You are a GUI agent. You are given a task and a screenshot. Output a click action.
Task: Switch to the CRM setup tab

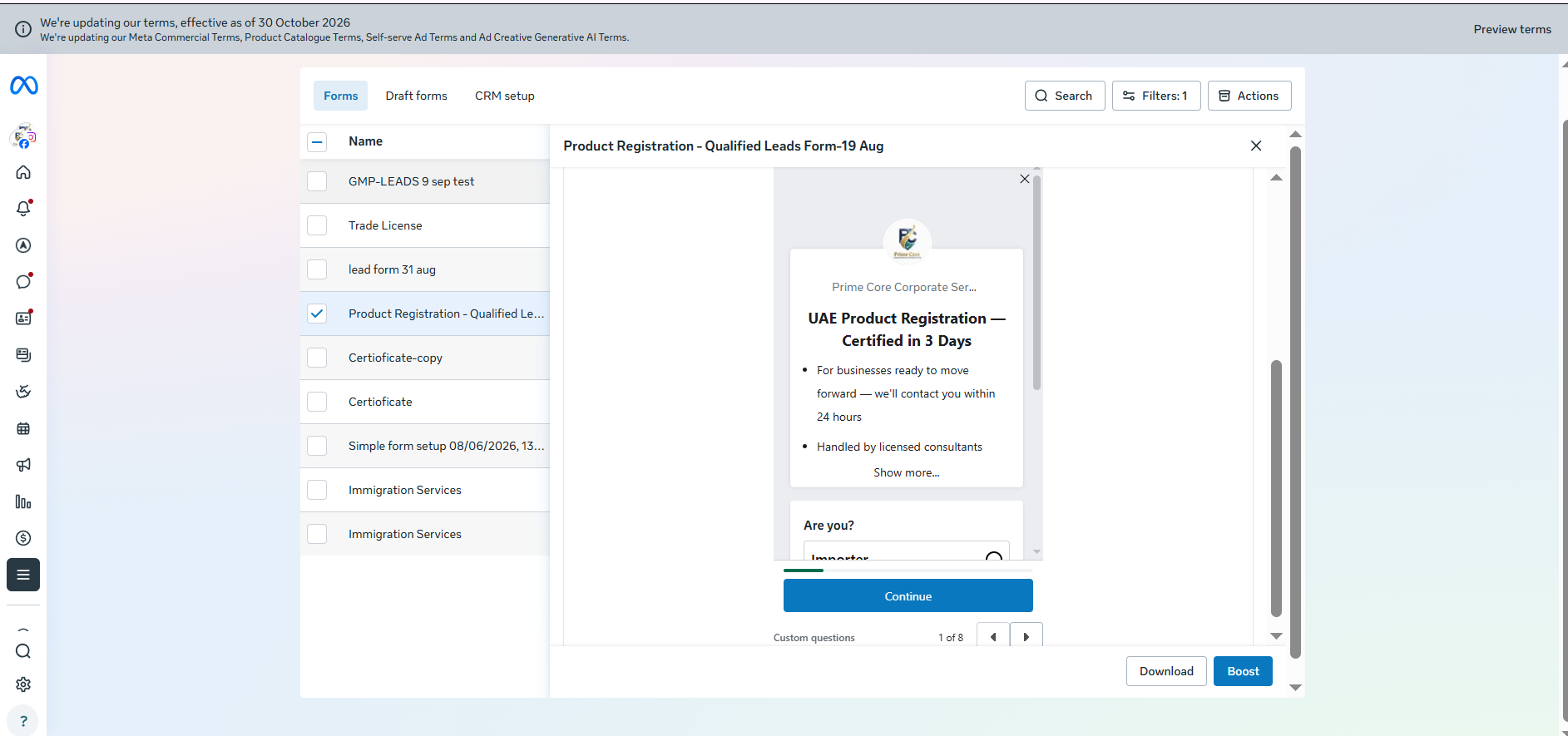coord(505,96)
